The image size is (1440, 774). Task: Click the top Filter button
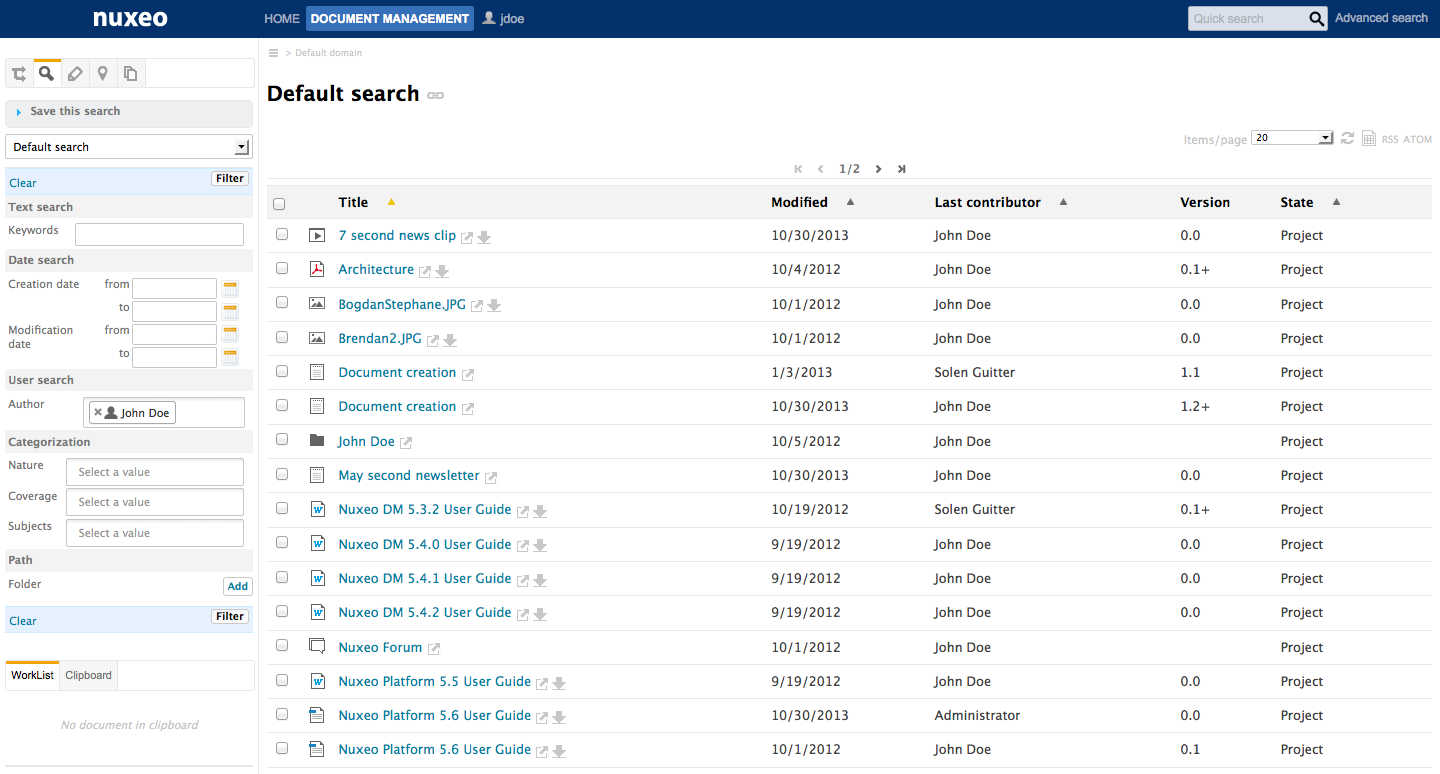(230, 179)
